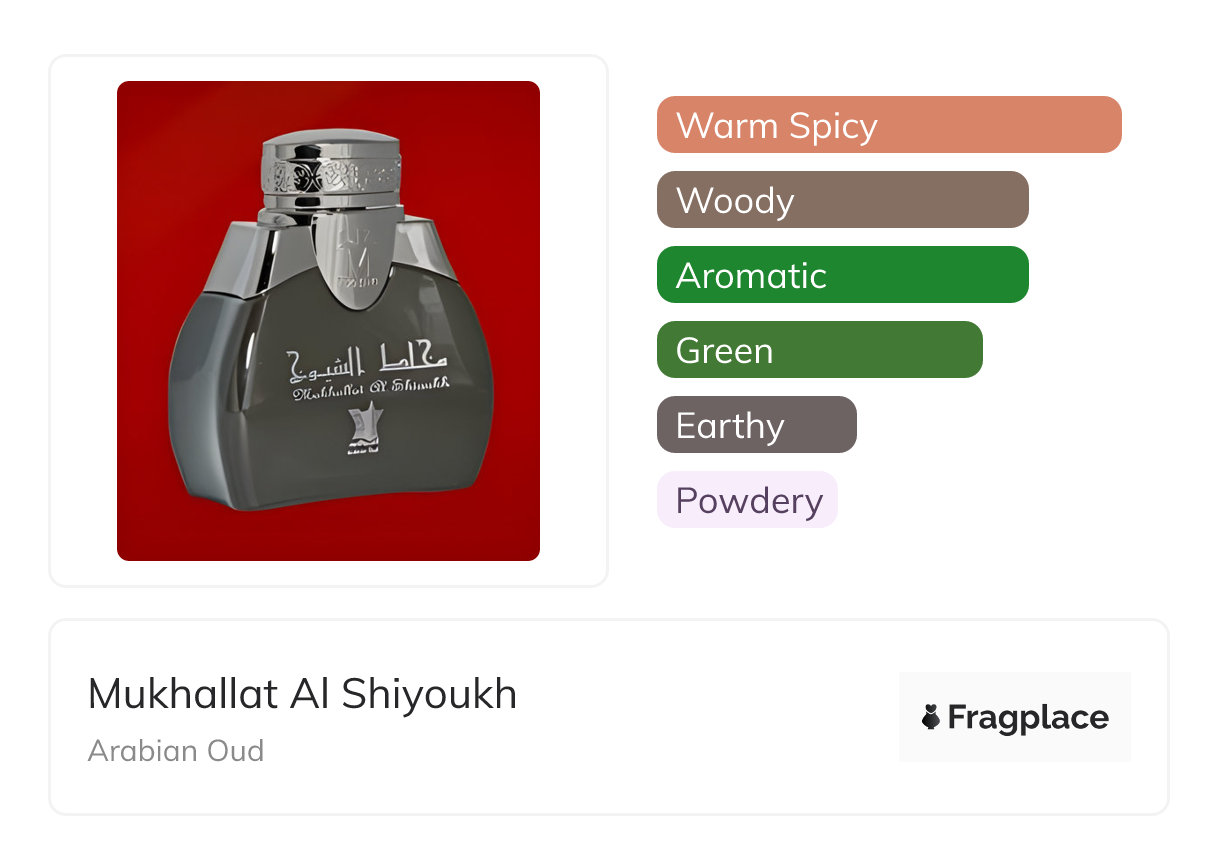
Task: Select the Powdery accord tag
Action: click(x=747, y=500)
